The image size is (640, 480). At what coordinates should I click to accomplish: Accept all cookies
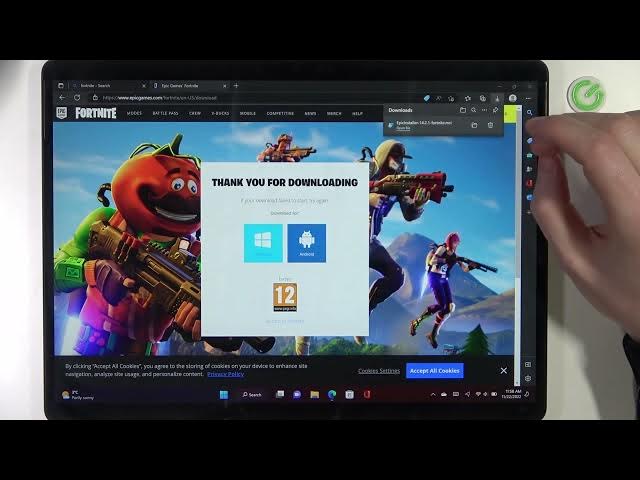click(x=435, y=371)
